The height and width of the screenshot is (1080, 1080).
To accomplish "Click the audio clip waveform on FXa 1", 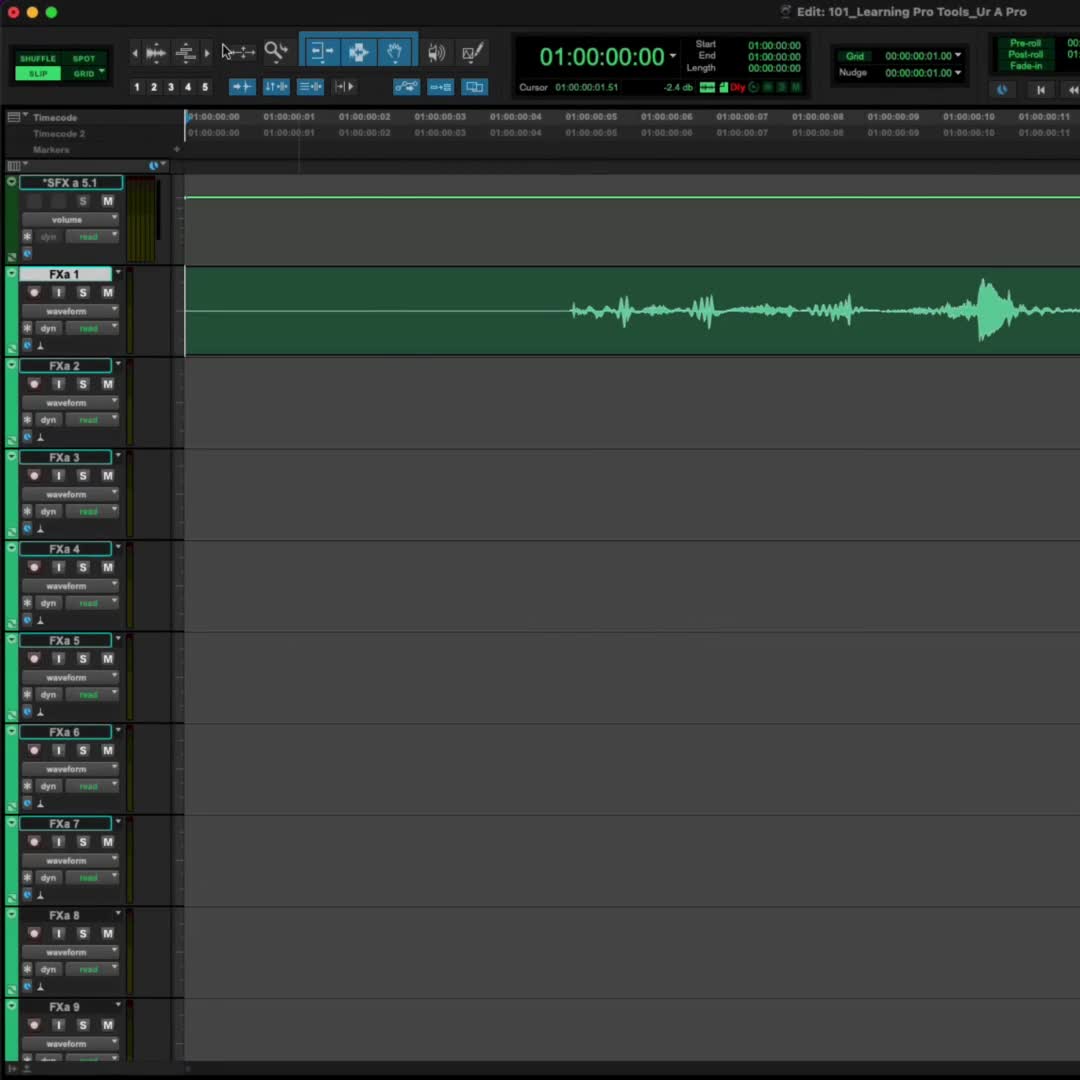I will pos(632,311).
